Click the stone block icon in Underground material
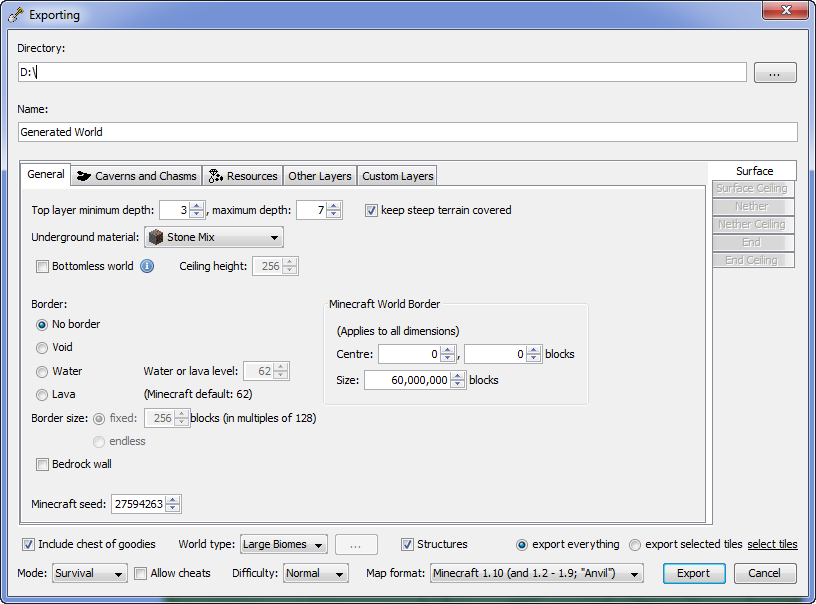 [156, 237]
